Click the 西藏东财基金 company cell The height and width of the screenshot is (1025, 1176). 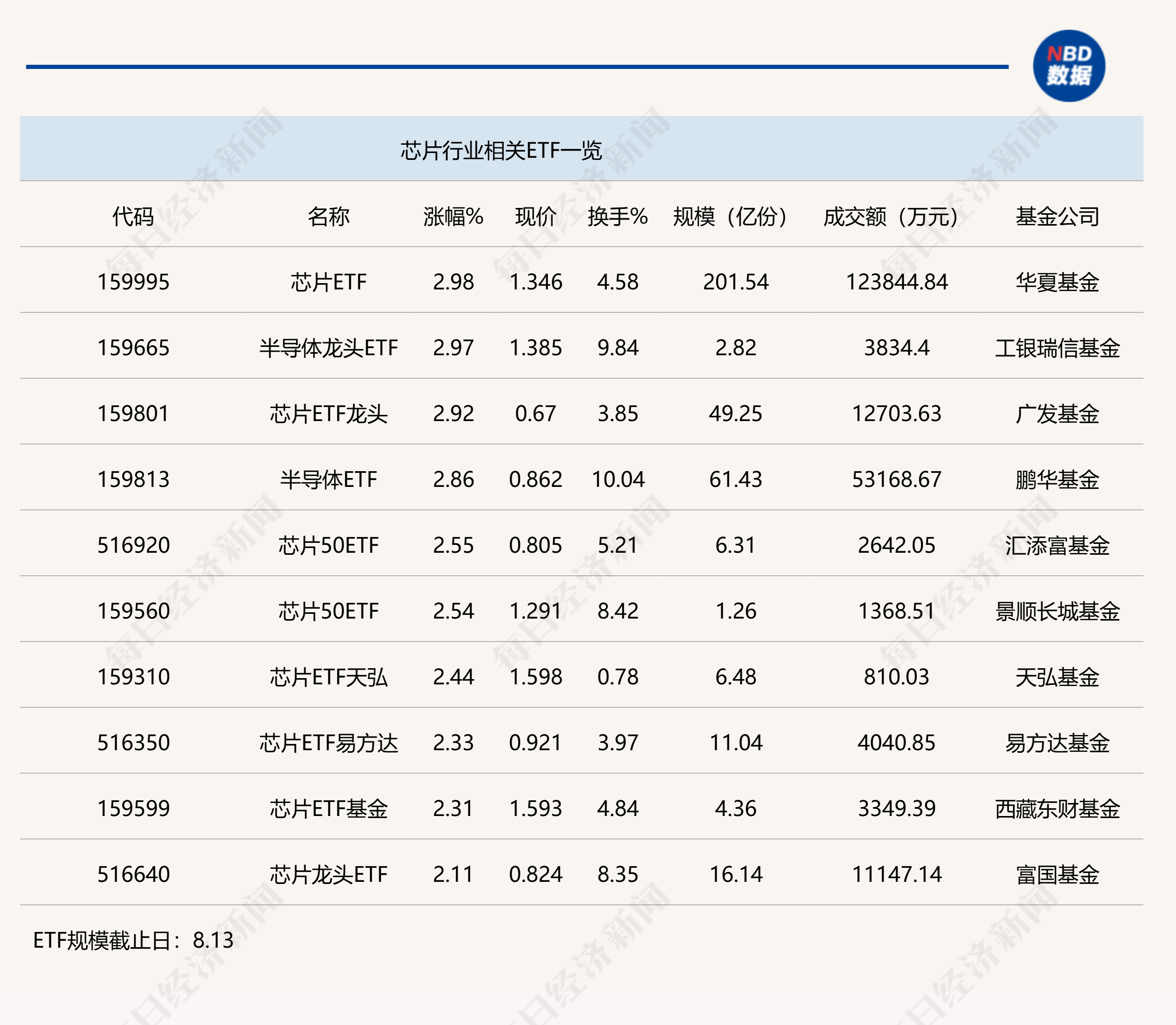click(1057, 808)
